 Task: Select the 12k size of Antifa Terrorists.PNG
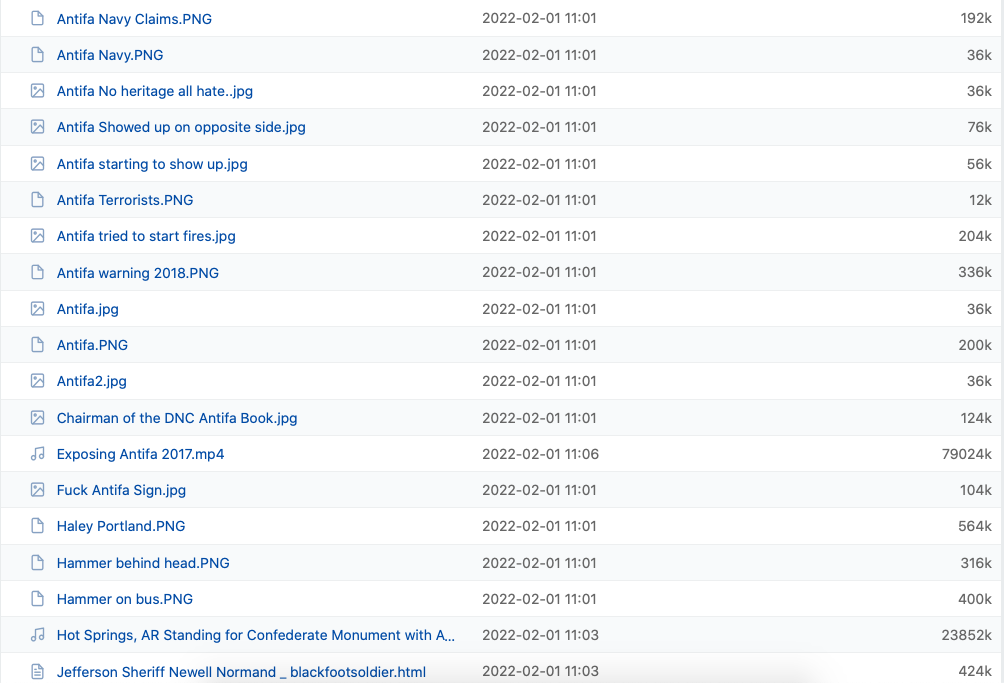(x=980, y=200)
